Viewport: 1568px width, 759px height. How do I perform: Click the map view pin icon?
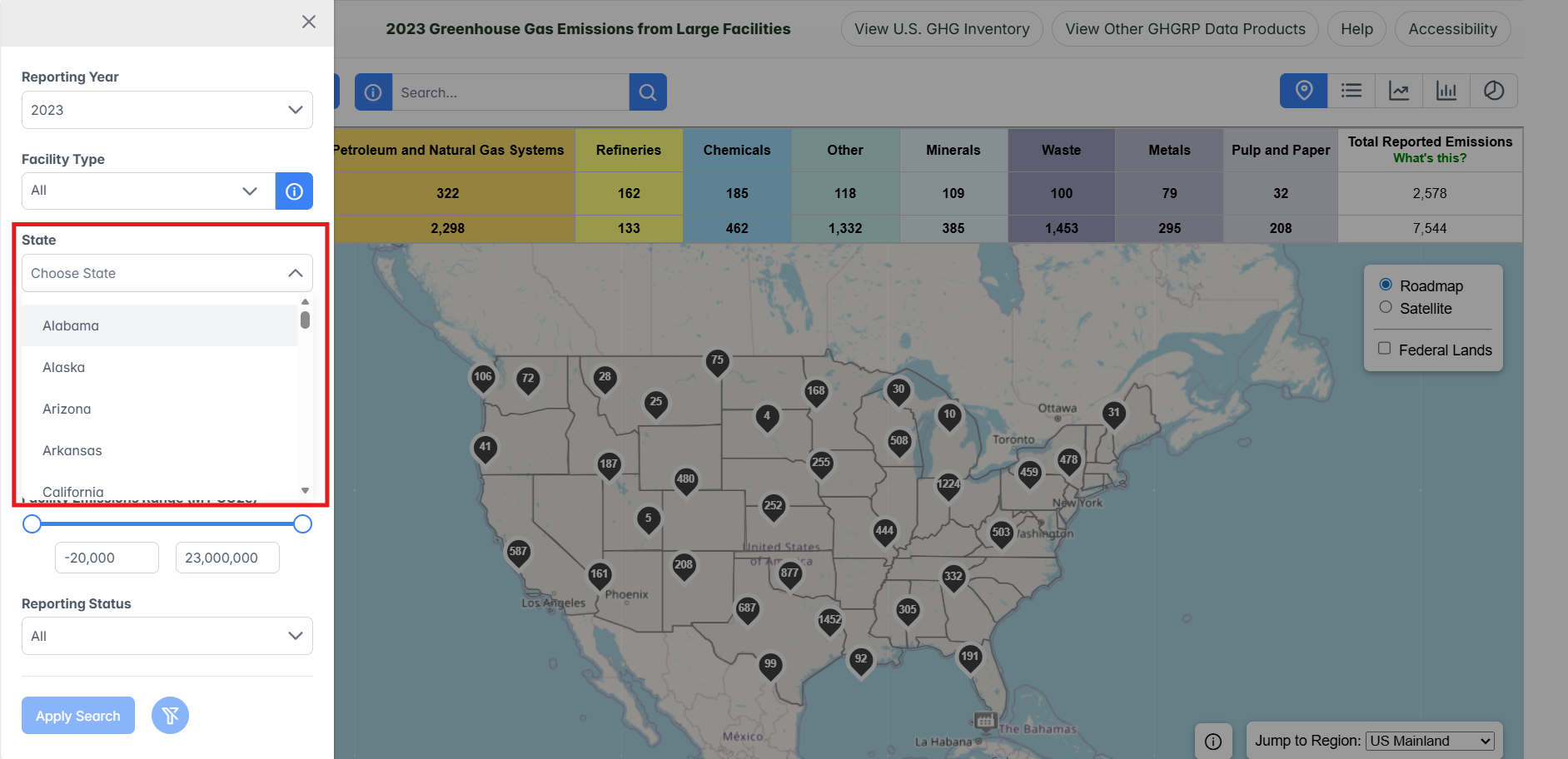coord(1303,91)
